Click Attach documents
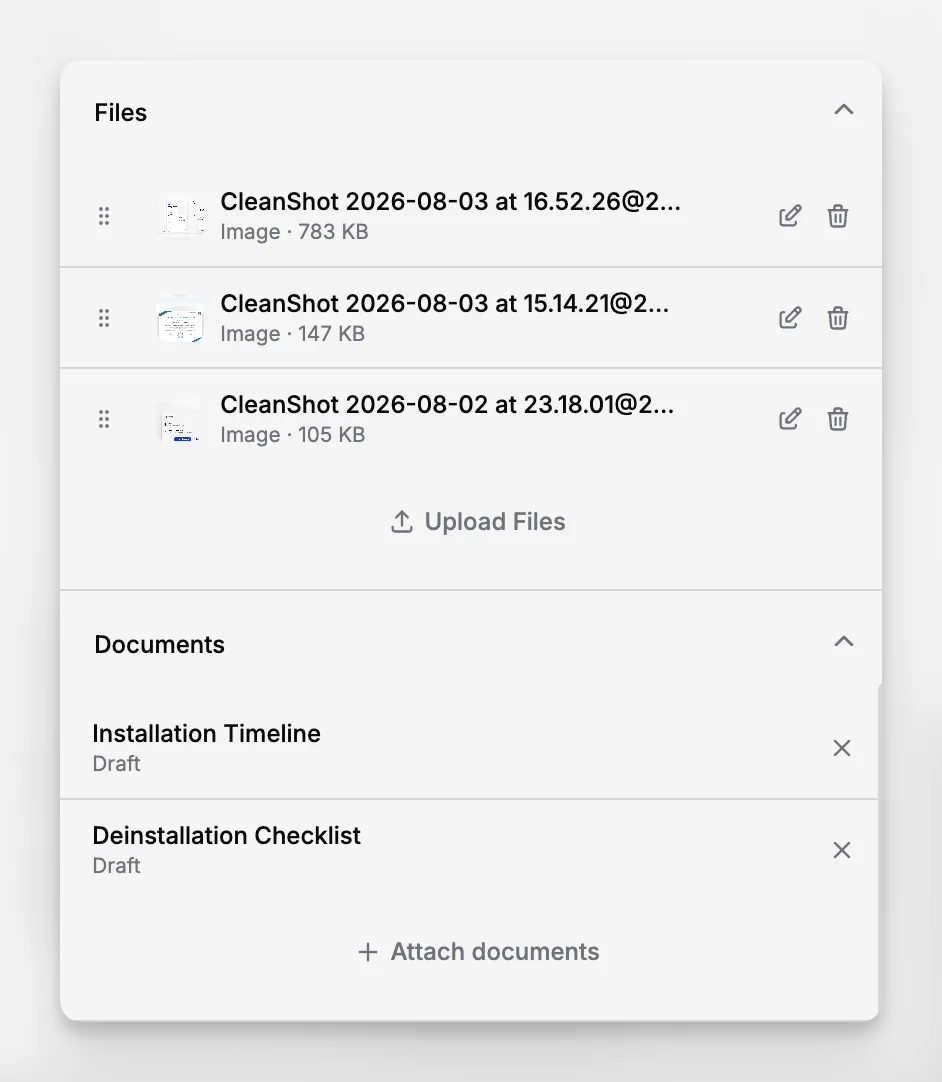The height and width of the screenshot is (1082, 942). pos(478,952)
